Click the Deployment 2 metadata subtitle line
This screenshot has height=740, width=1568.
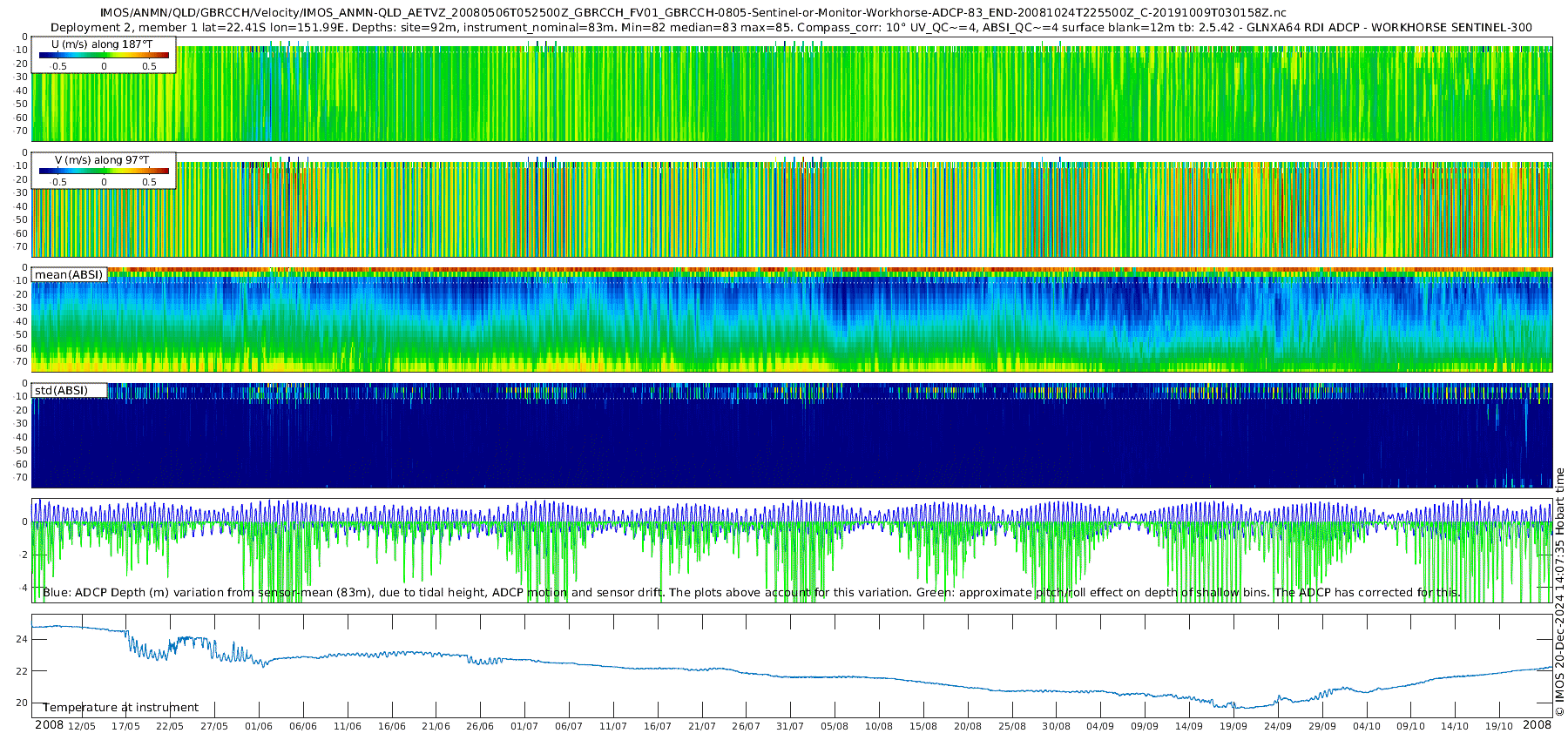pyautogui.click(x=791, y=28)
